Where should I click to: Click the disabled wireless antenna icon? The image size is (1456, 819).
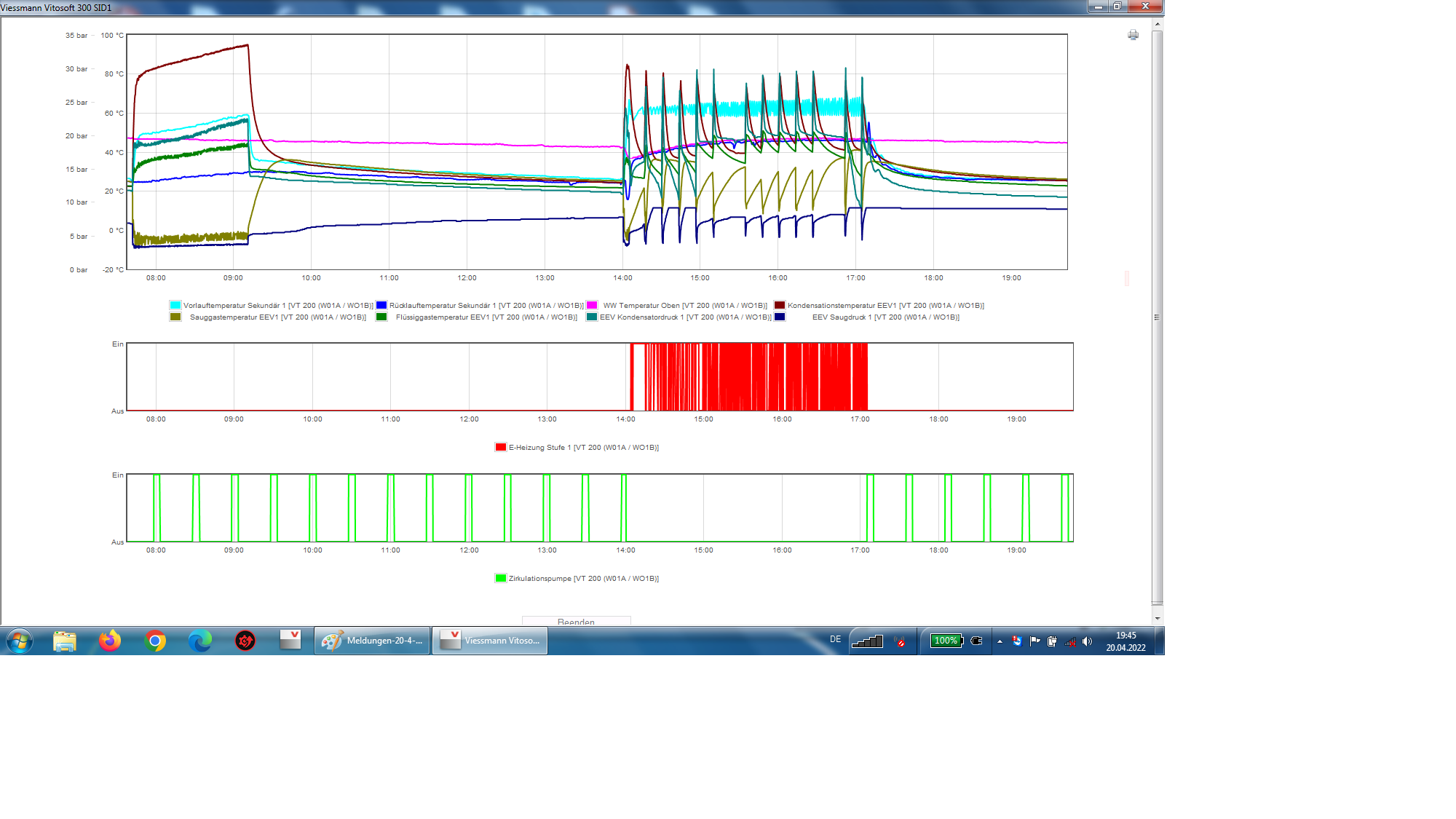901,641
